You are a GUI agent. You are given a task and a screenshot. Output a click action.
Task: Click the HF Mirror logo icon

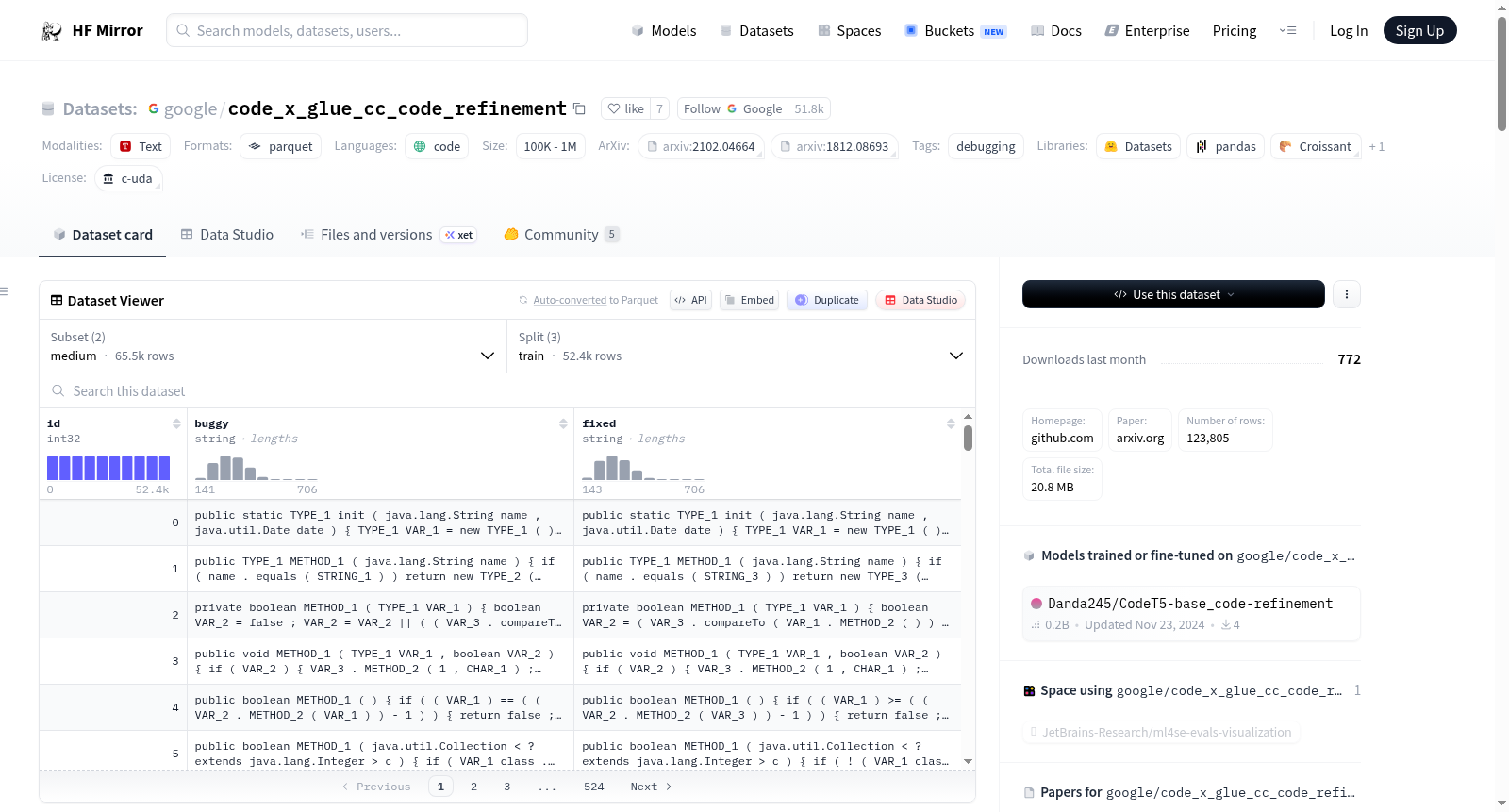52,31
